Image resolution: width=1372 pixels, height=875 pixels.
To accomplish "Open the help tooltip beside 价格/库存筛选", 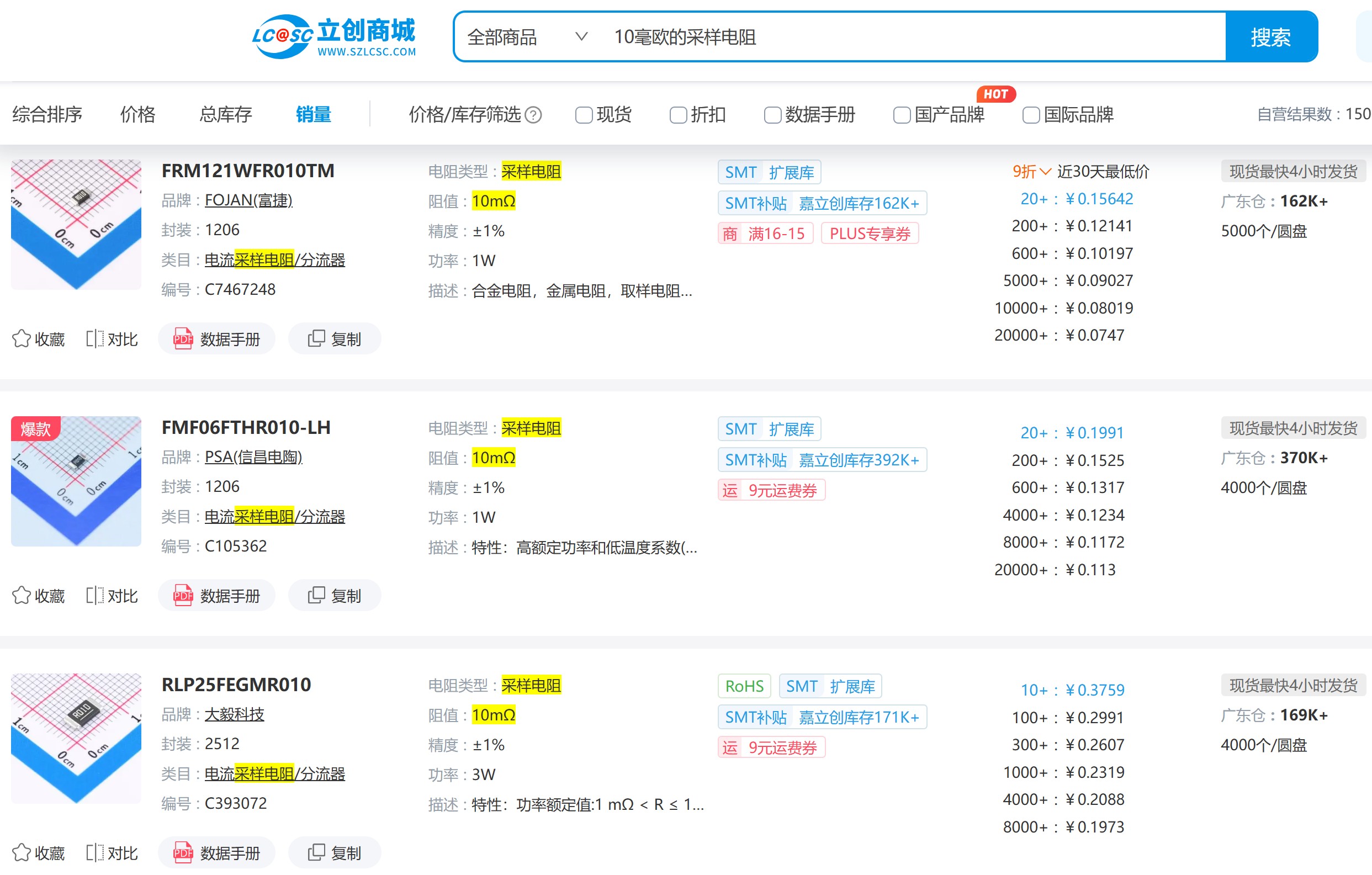I will click(532, 115).
